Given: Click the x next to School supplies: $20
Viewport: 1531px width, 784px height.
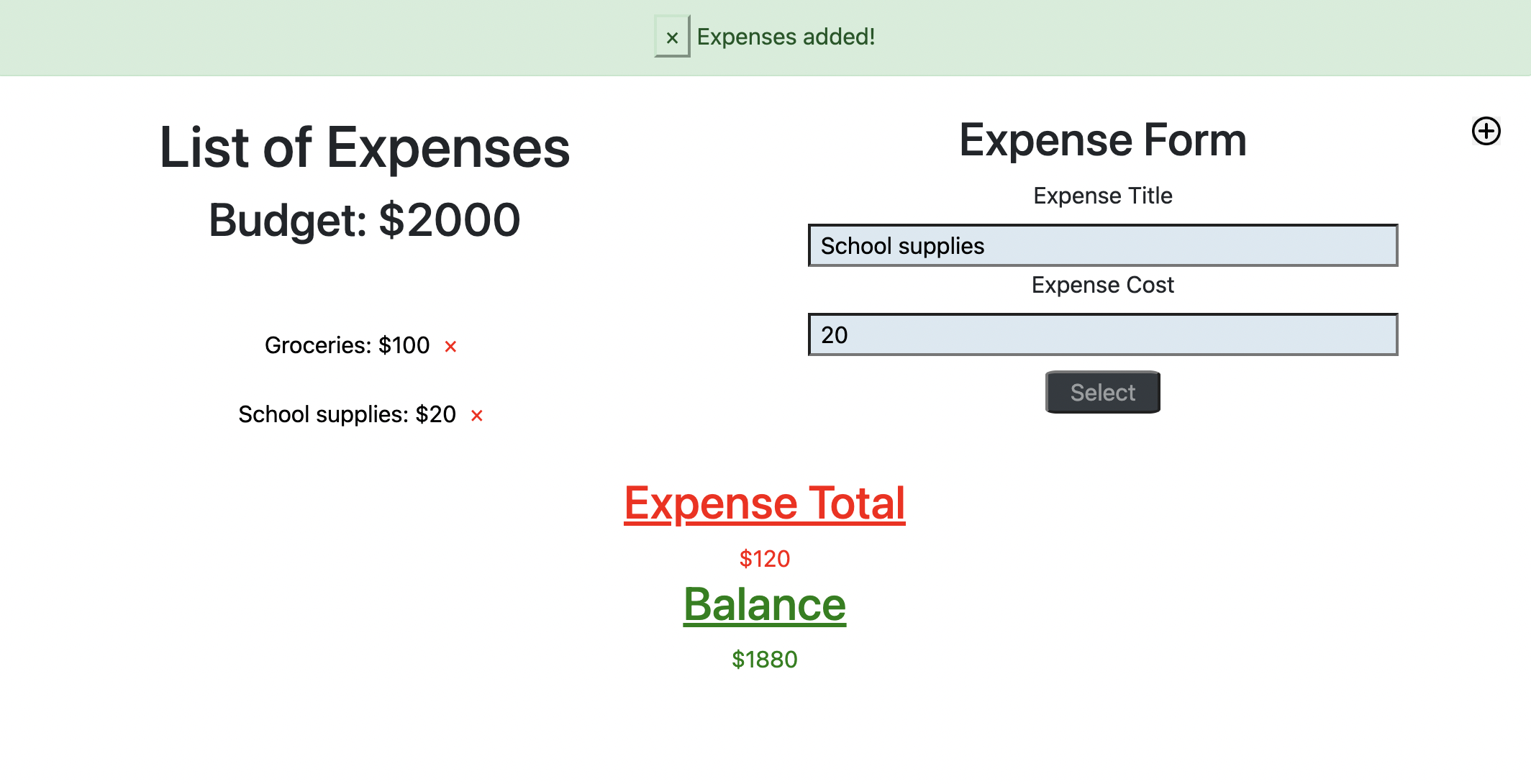Looking at the screenshot, I should pyautogui.click(x=476, y=415).
